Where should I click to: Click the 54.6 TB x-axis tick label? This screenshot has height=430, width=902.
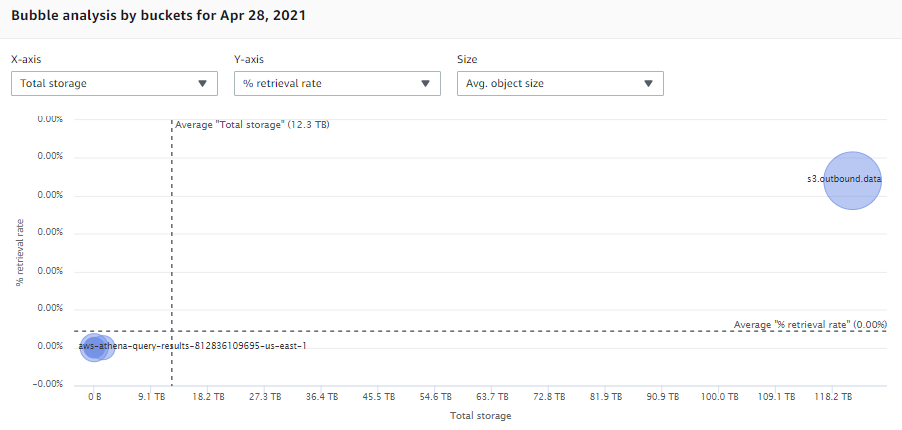tap(435, 397)
